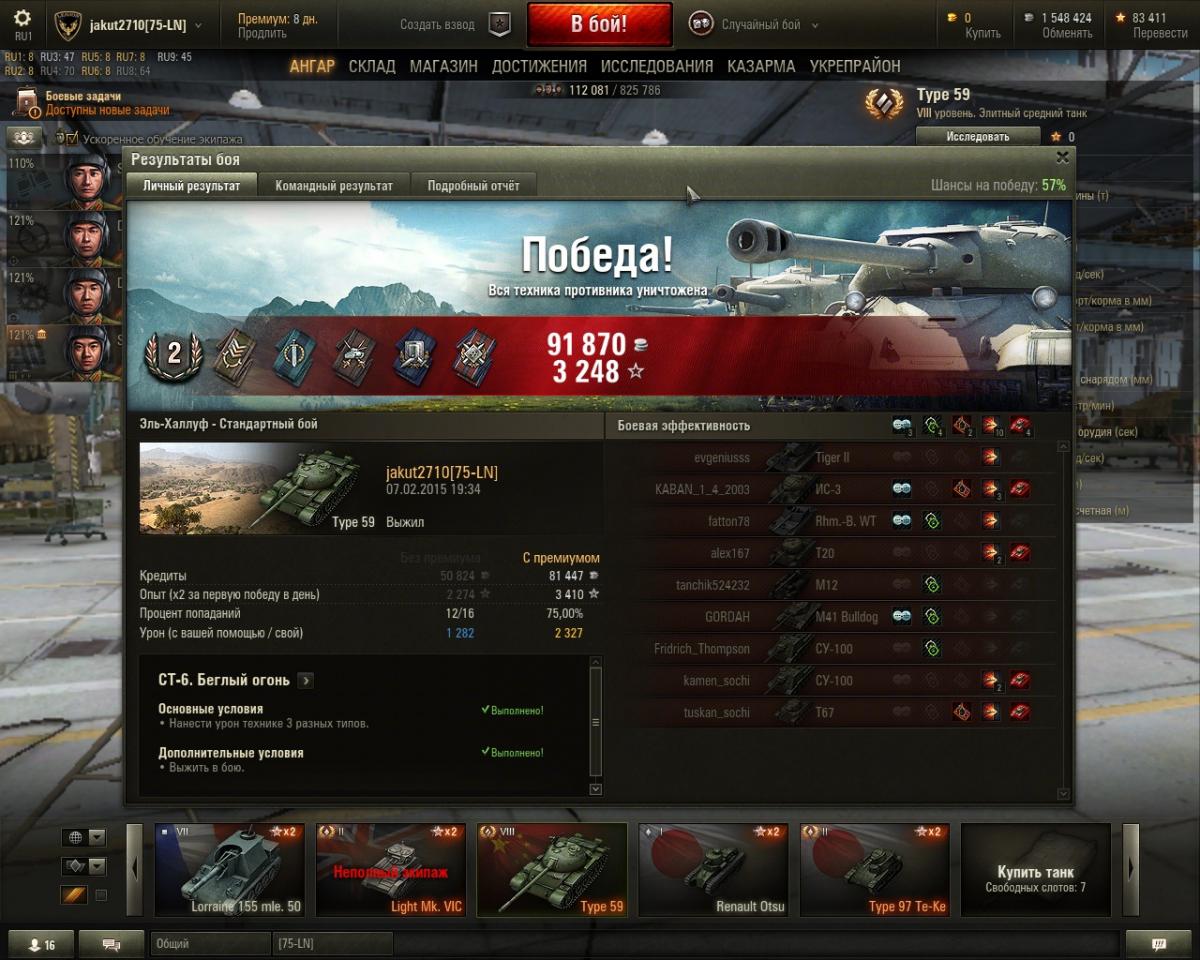Switch to the Командный результат tab
This screenshot has width=1200, height=960.
pos(334,185)
